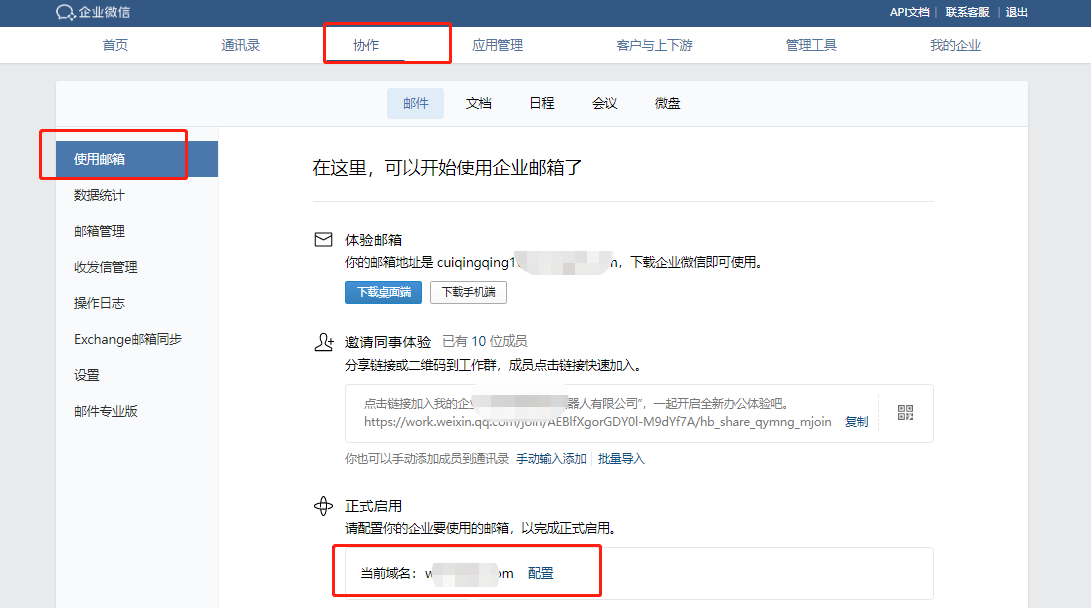Open the 微盘 tab
The height and width of the screenshot is (608, 1091).
pyautogui.click(x=667, y=103)
